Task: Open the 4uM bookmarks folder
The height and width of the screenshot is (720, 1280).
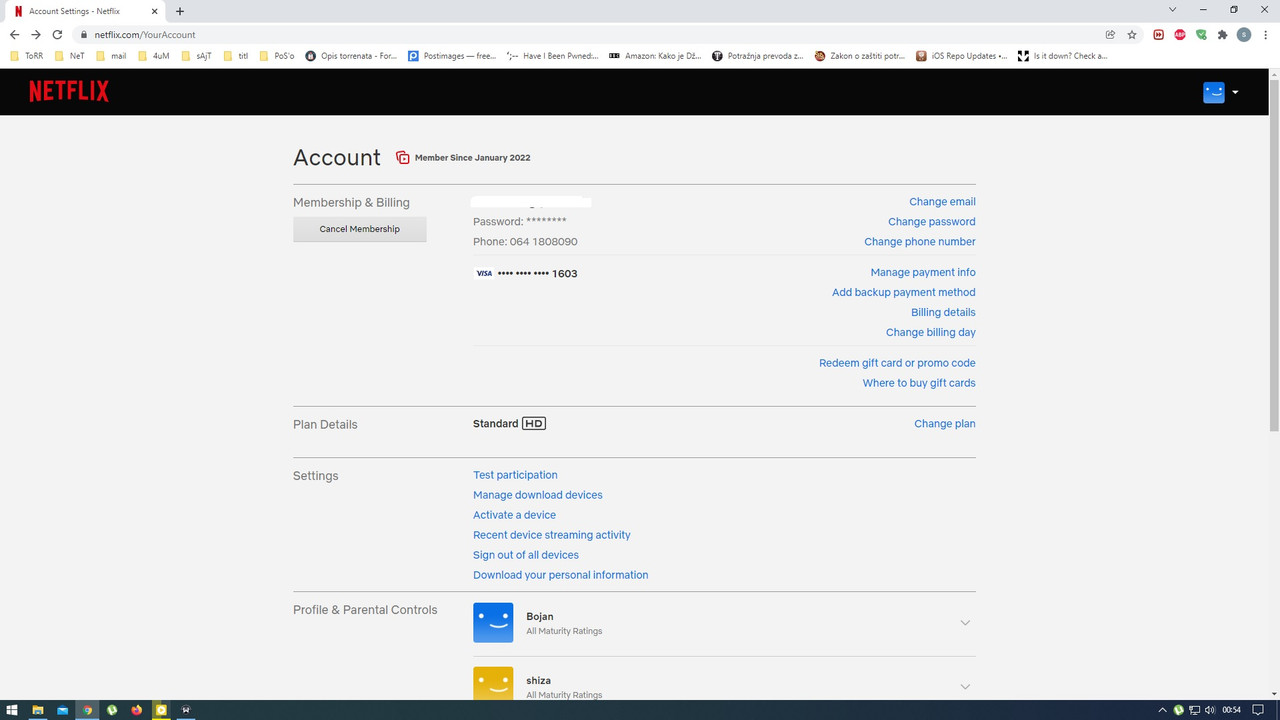Action: [153, 56]
